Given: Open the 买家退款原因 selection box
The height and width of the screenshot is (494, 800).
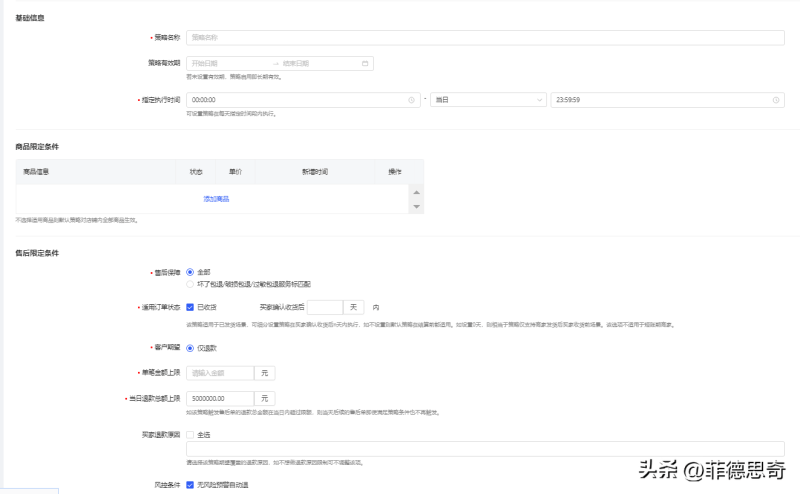Looking at the screenshot, I should pyautogui.click(x=485, y=449).
